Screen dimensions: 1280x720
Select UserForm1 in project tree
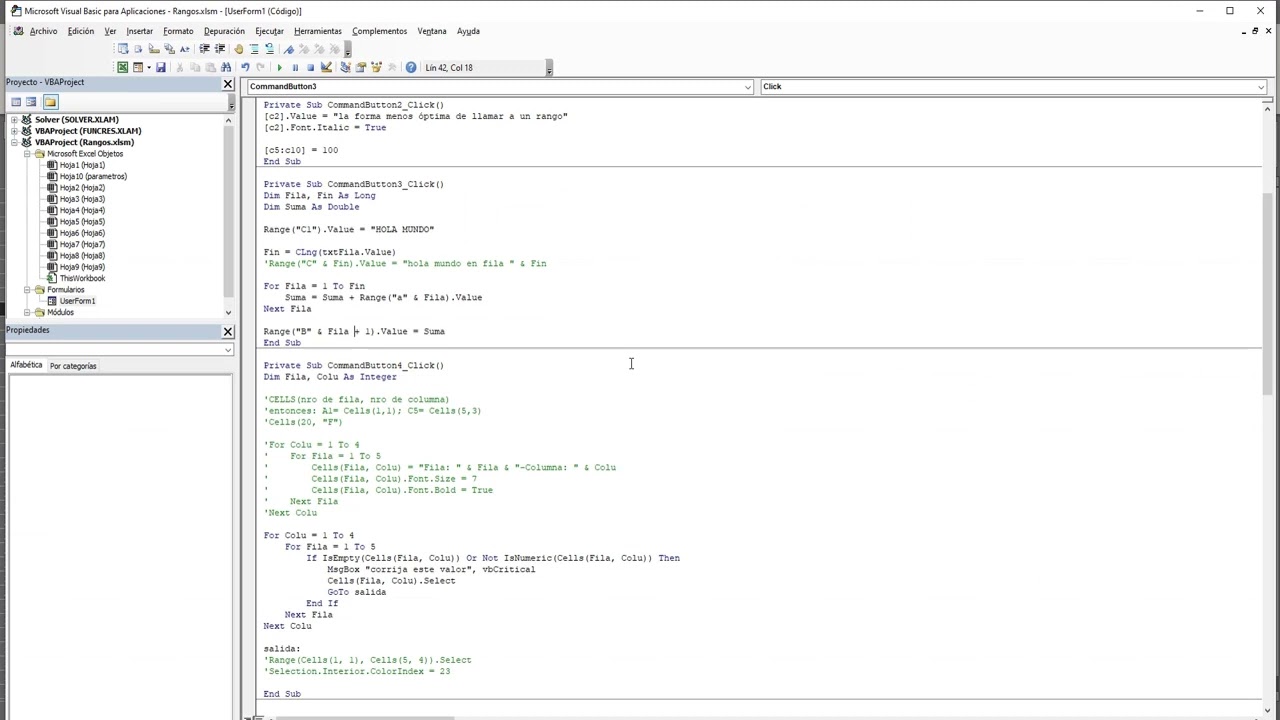(x=77, y=301)
